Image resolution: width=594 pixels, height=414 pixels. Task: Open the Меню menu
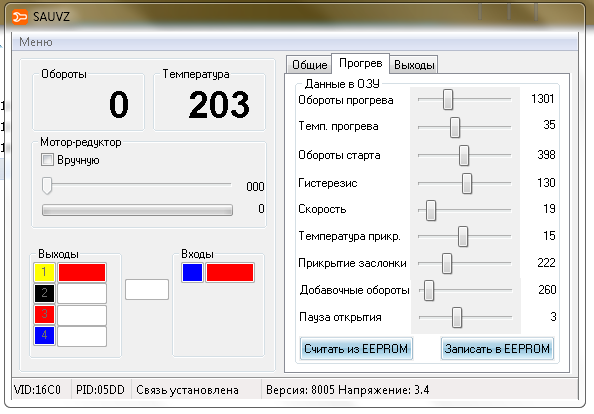36,42
